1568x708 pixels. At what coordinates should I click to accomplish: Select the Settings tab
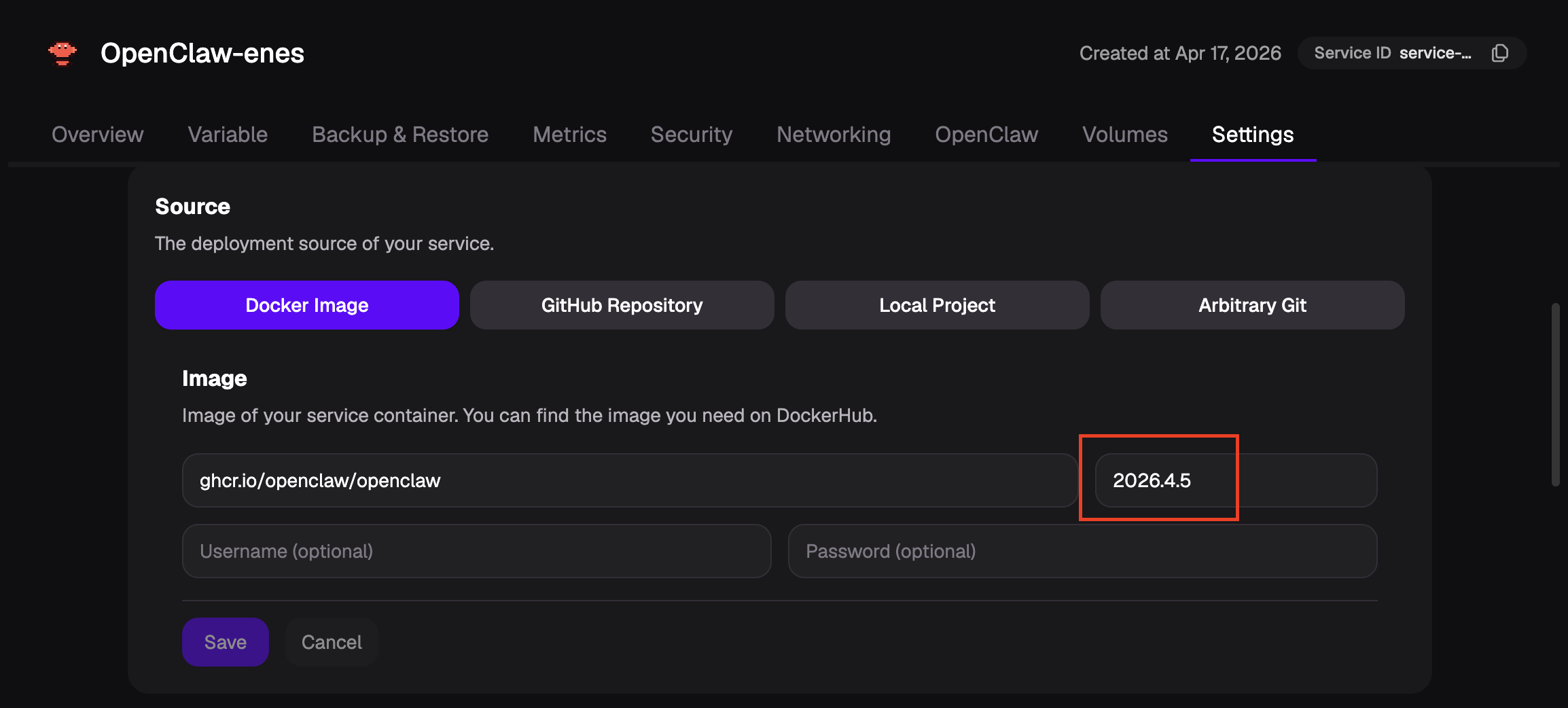1253,135
